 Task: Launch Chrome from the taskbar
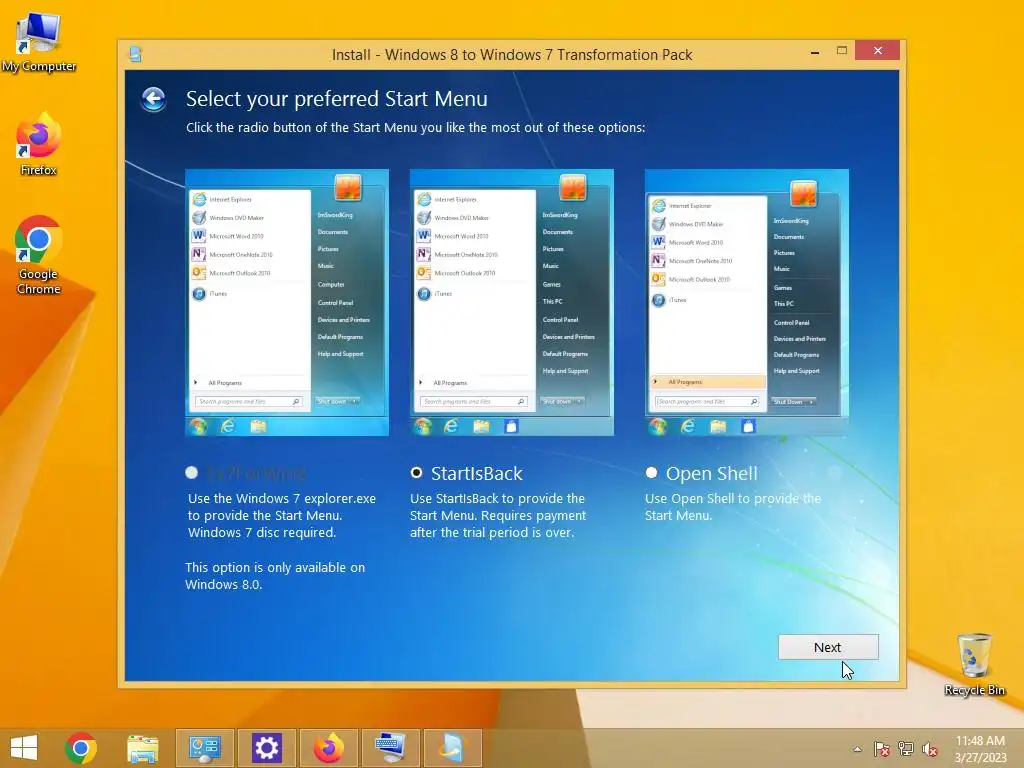pyautogui.click(x=81, y=748)
